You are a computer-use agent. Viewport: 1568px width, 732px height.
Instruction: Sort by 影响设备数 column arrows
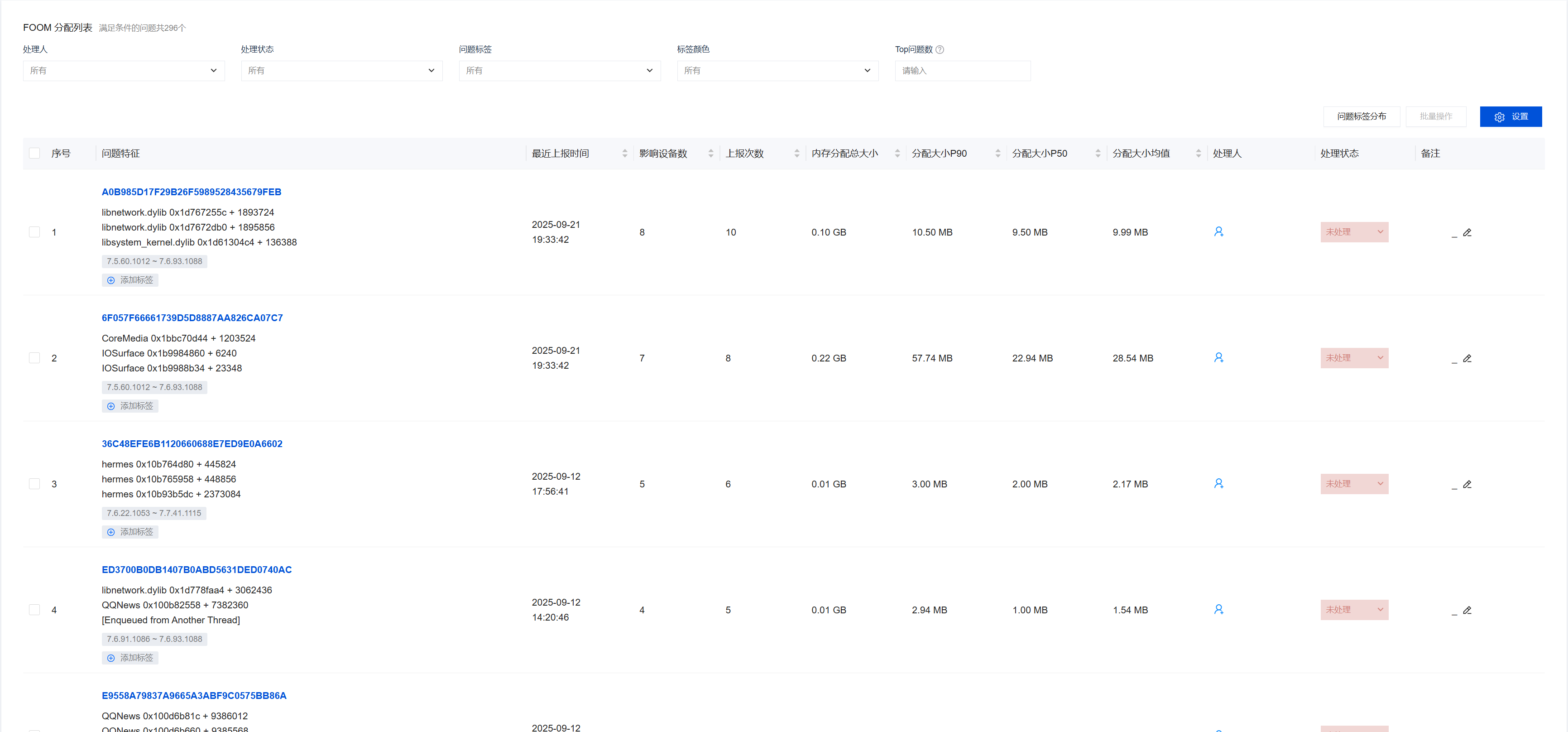pyautogui.click(x=710, y=154)
